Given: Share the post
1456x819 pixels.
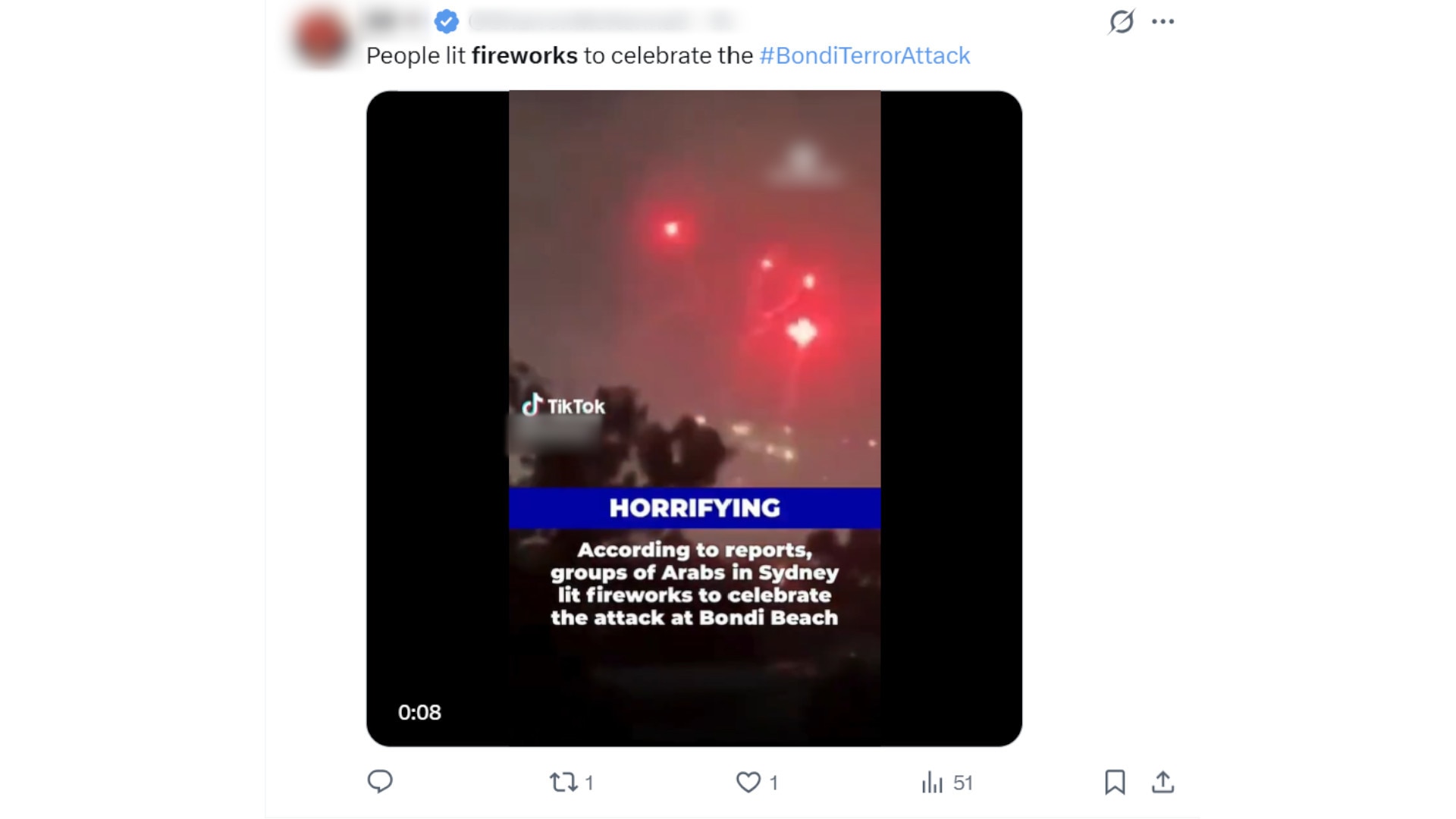Looking at the screenshot, I should point(1163,782).
